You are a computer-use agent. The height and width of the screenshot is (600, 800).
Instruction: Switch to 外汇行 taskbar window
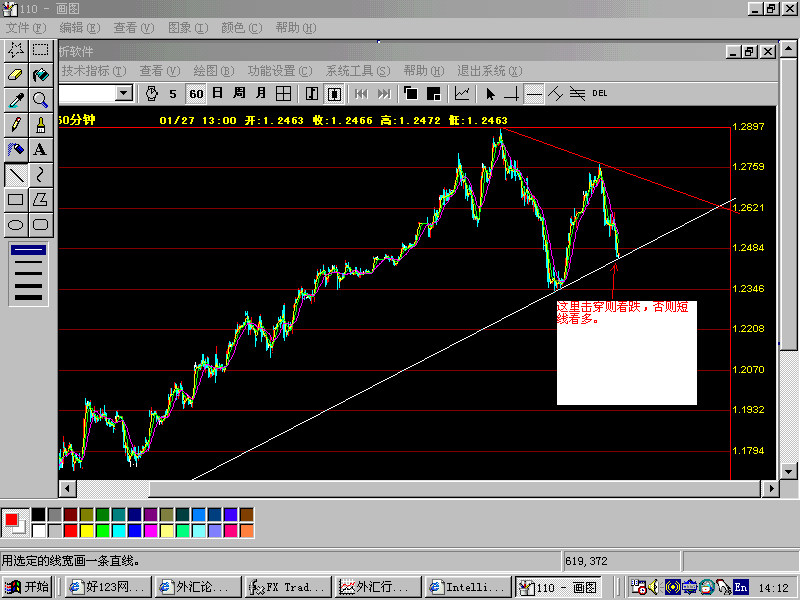click(x=378, y=587)
